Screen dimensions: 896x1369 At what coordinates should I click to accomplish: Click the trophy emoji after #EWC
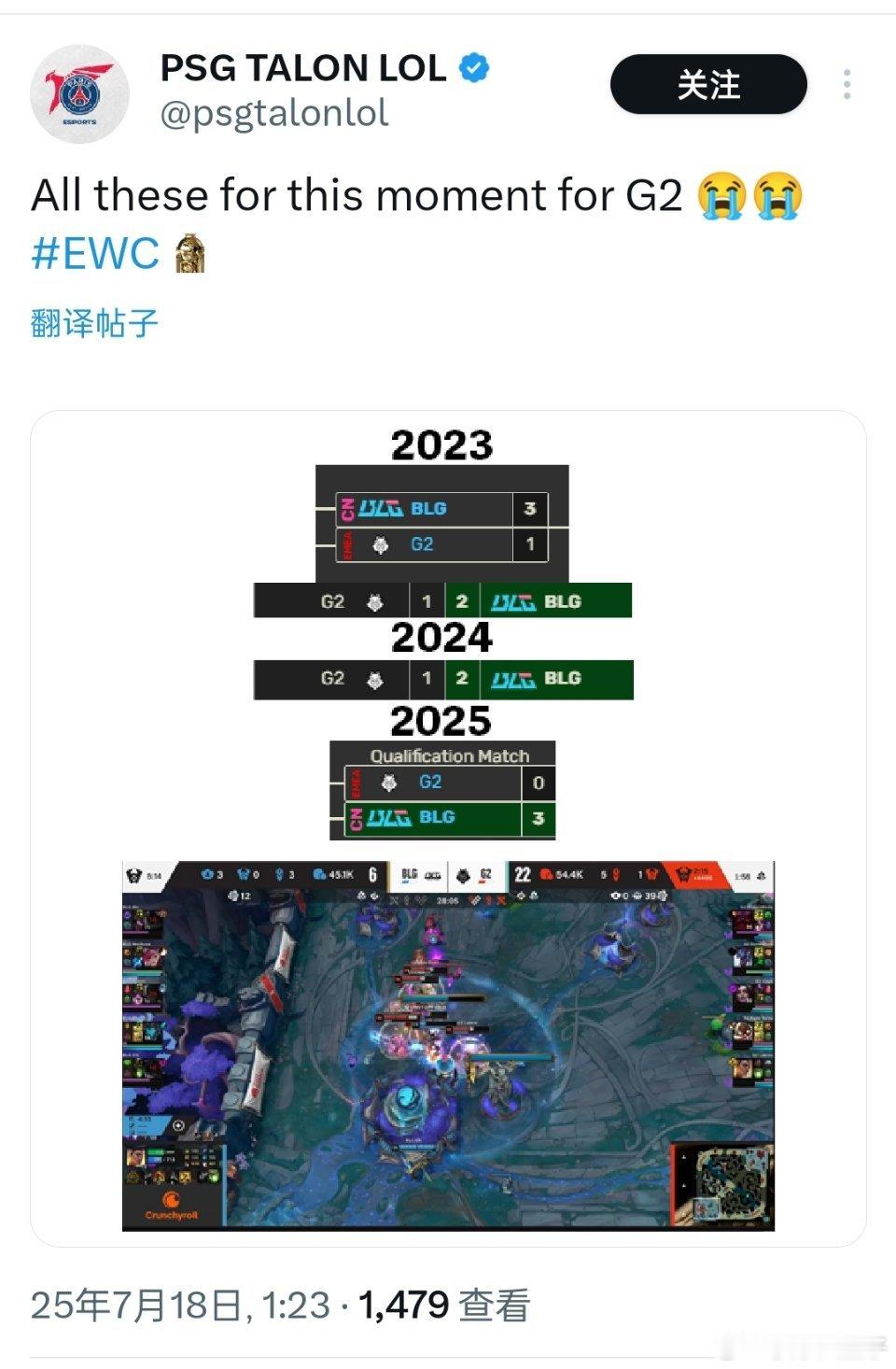point(189,253)
